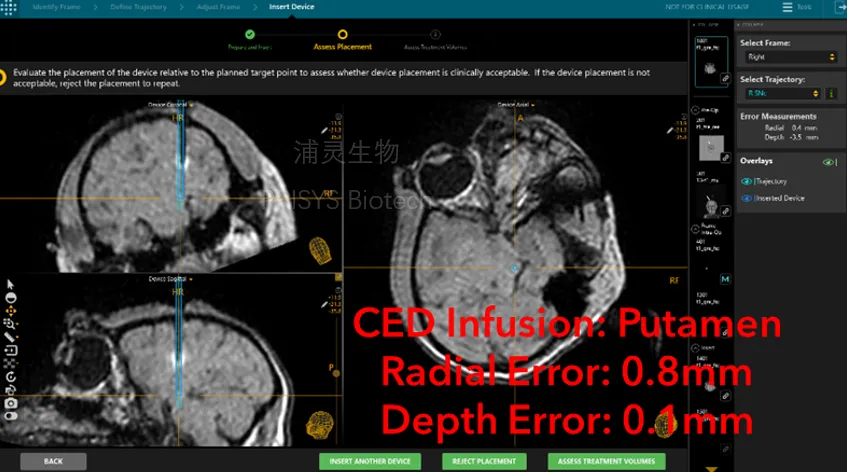Click Assess Treatment Volumes button

pyautogui.click(x=600, y=461)
